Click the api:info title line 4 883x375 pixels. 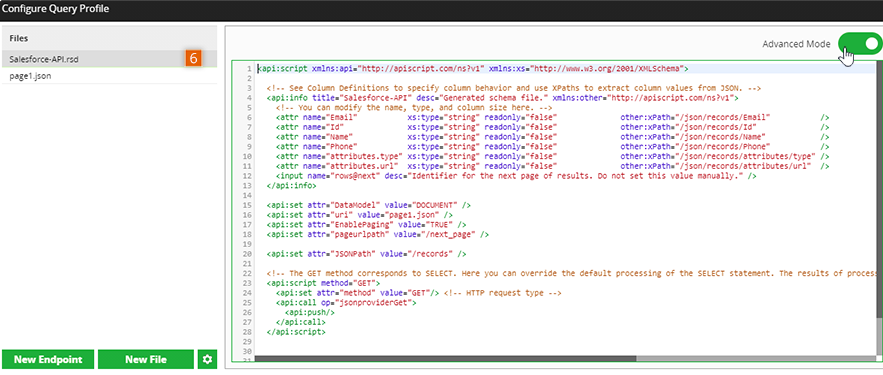pos(503,98)
